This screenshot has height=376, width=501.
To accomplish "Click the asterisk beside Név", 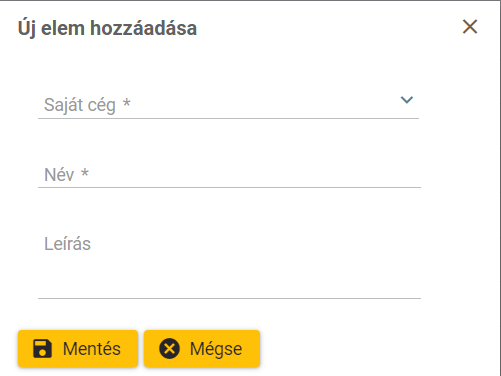I will (85, 172).
